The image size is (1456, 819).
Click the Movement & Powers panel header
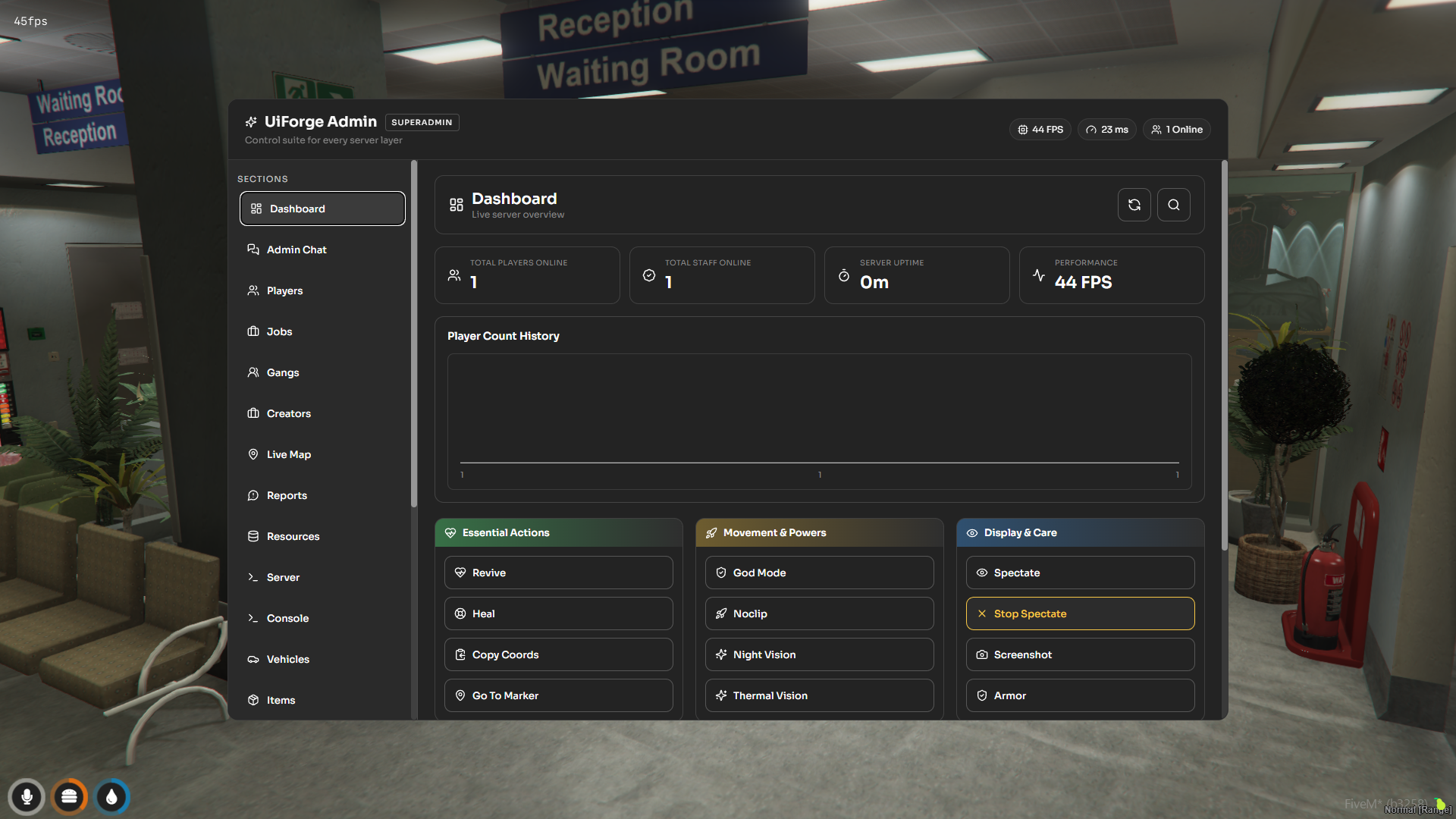(819, 533)
